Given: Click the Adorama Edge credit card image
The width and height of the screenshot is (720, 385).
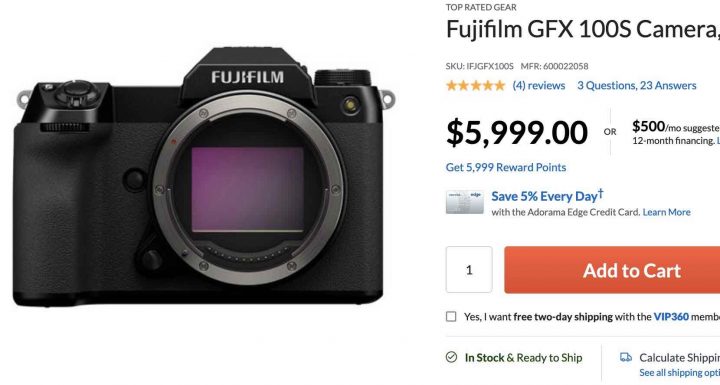Looking at the screenshot, I should [x=464, y=203].
